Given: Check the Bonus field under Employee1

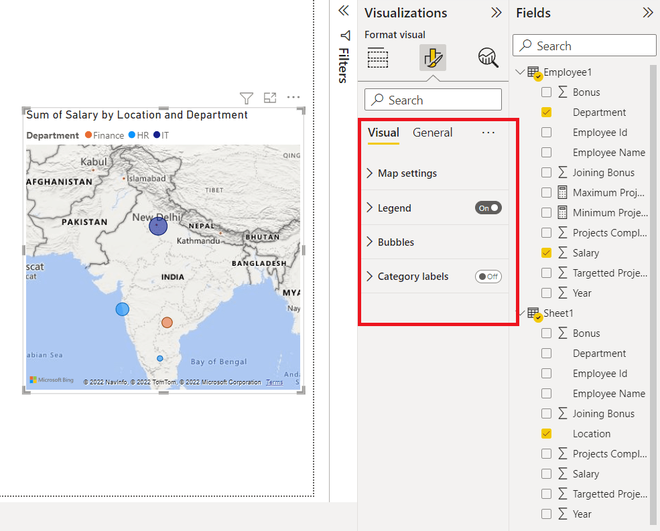Looking at the screenshot, I should click(546, 92).
